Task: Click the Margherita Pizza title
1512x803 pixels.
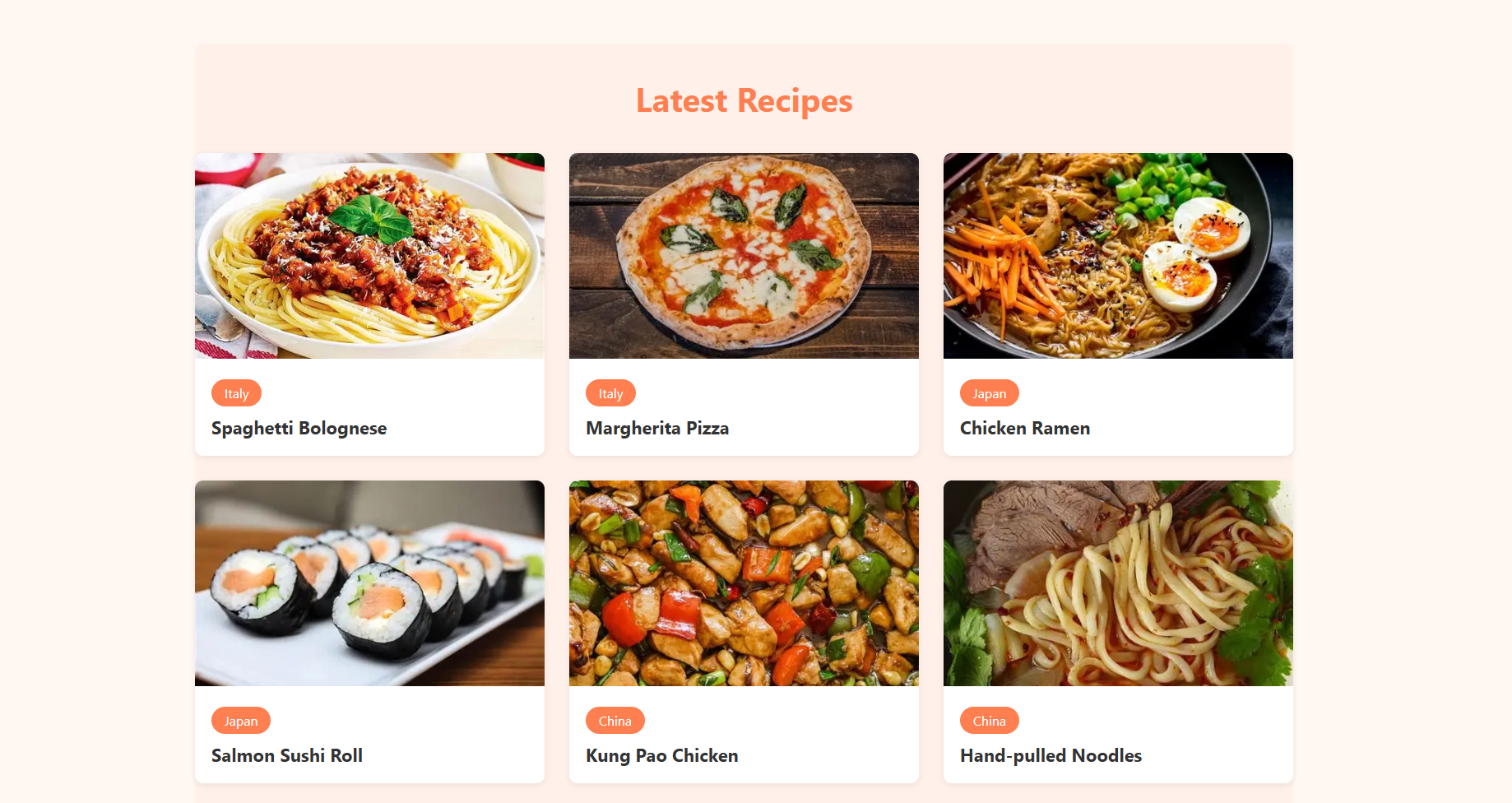Action: click(657, 429)
